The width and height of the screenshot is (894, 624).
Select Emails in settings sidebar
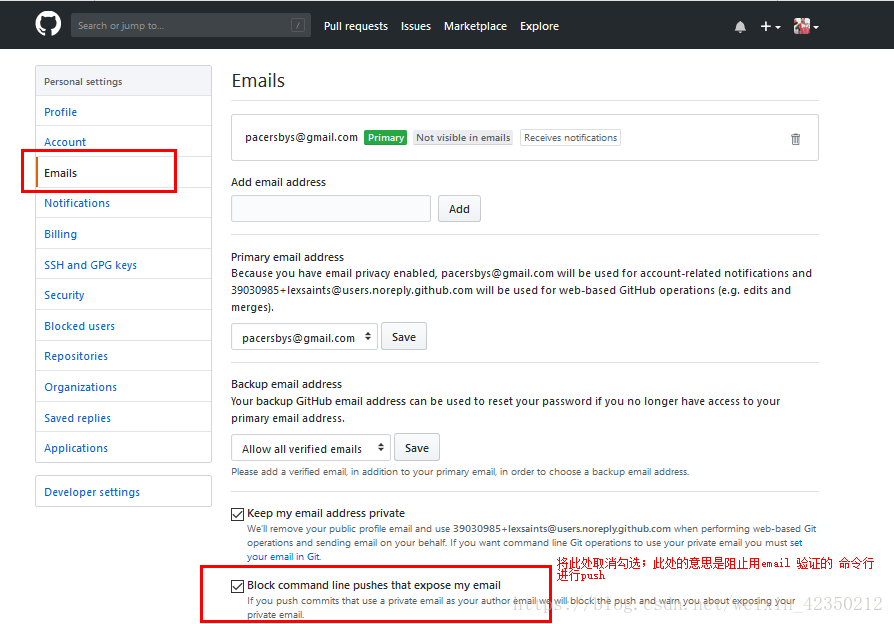[123, 173]
